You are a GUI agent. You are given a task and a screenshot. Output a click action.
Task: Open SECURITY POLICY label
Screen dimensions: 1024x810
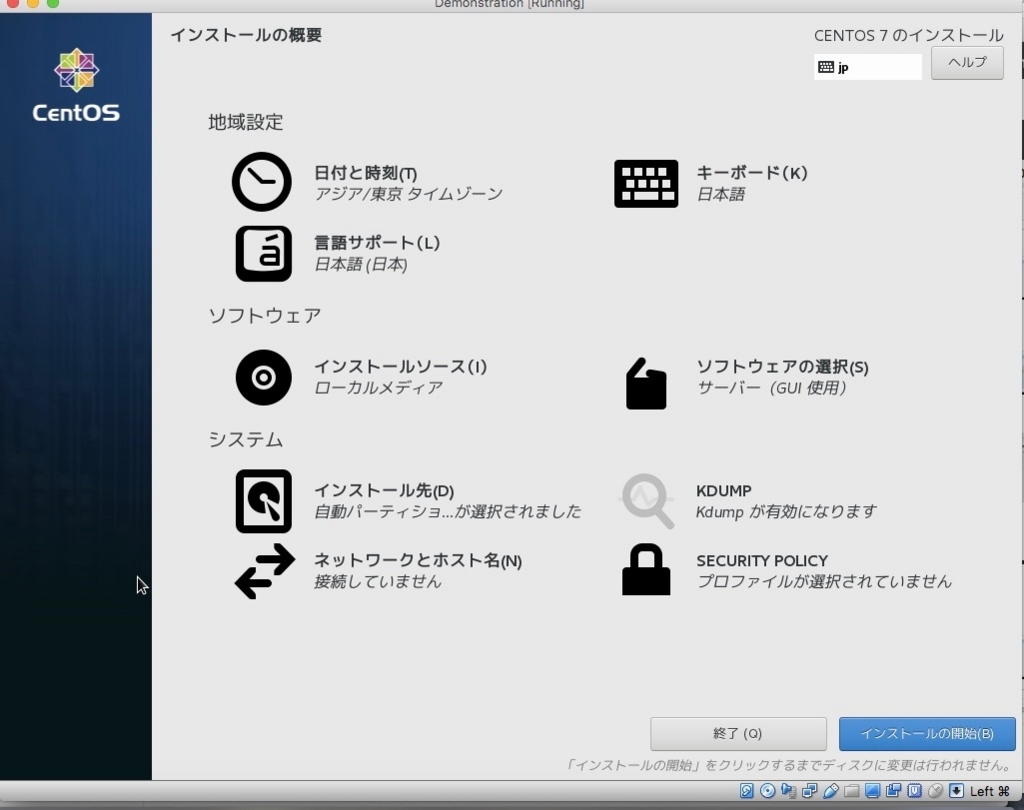762,560
